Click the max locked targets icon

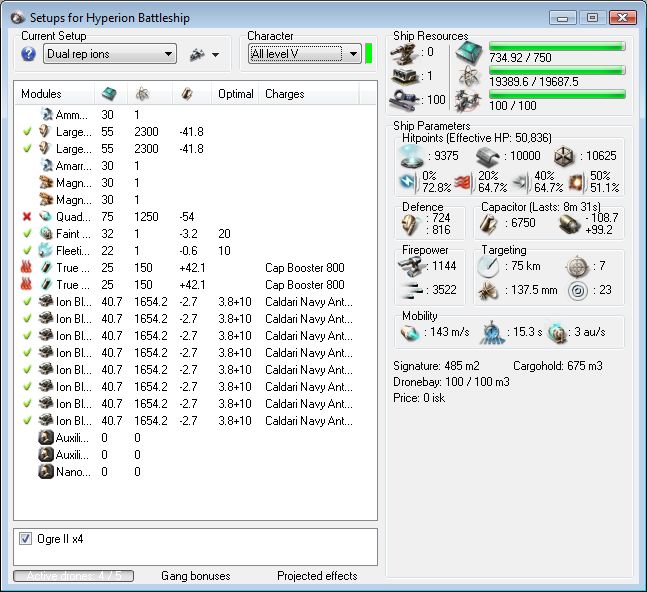577,267
